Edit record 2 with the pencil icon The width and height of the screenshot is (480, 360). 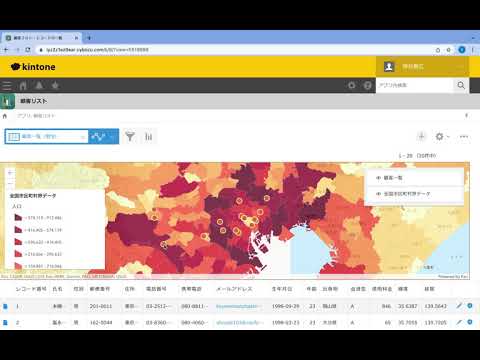click(x=459, y=322)
